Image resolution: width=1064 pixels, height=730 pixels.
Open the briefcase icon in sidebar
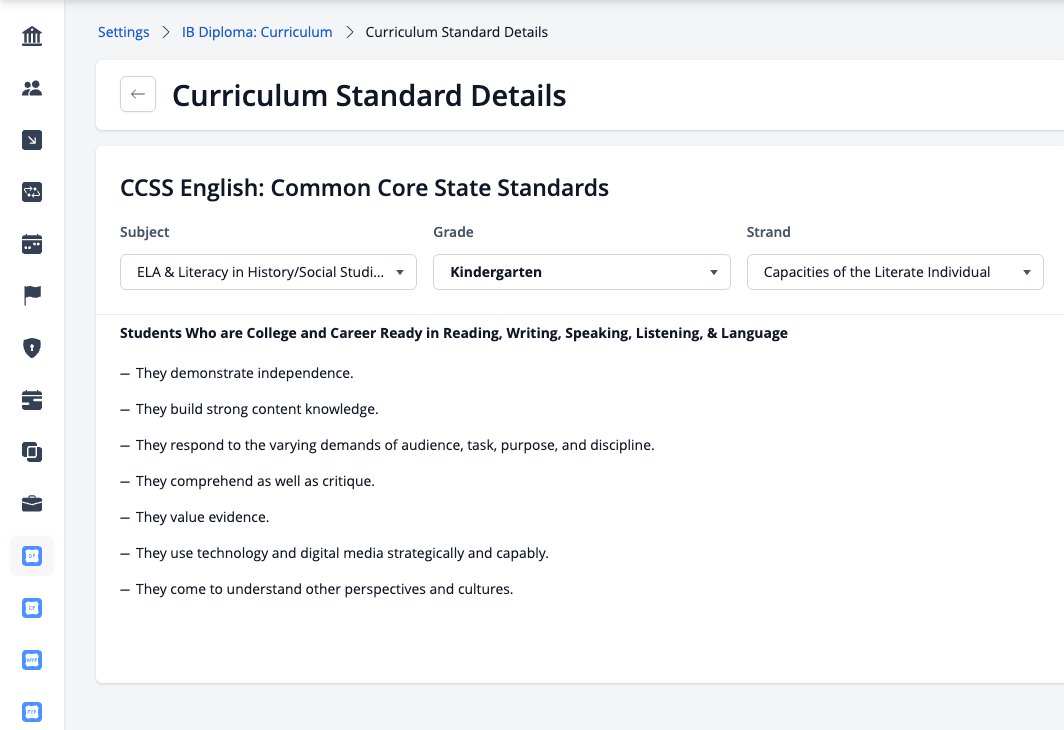click(32, 504)
